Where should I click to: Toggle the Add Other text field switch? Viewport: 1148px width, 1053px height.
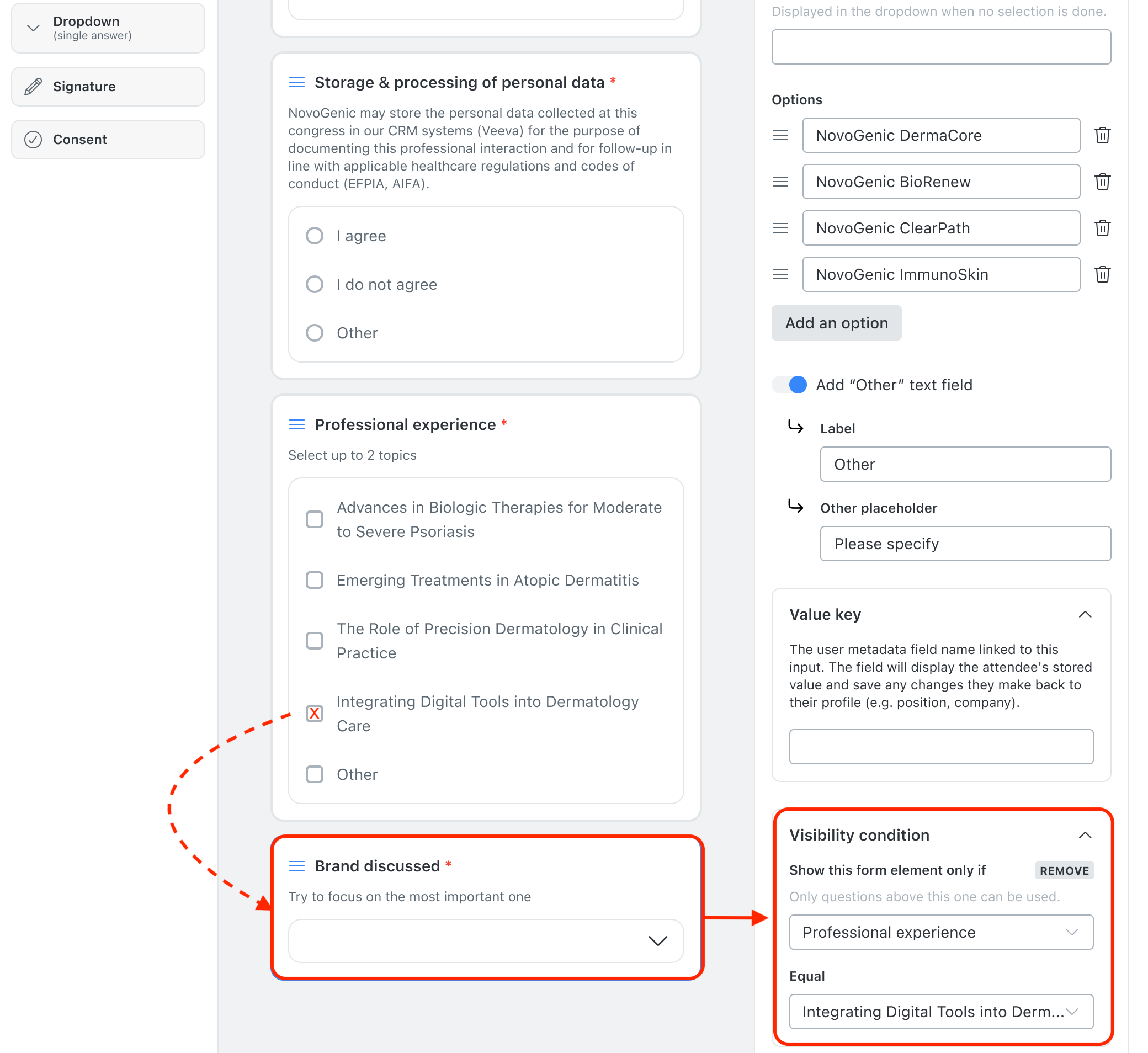[x=790, y=385]
